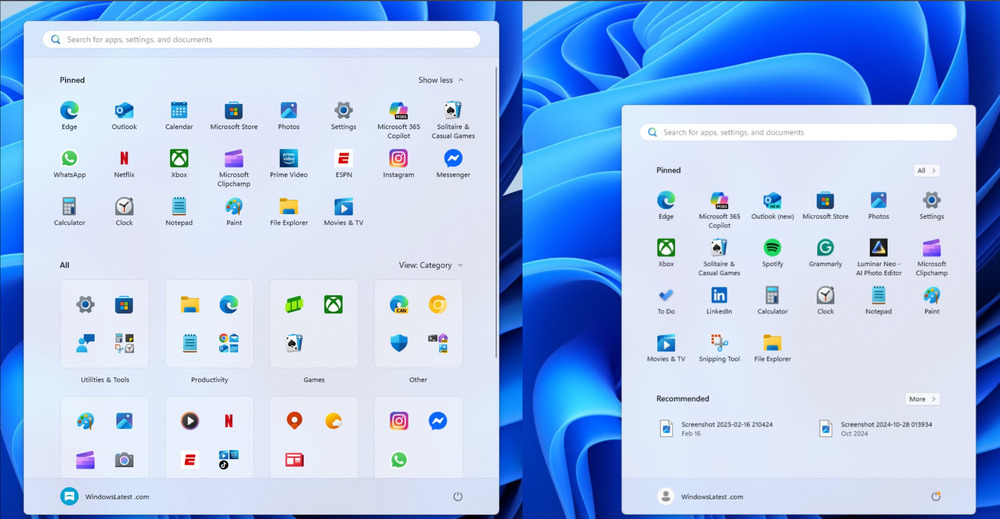Click More in Recommended section
1000x519 pixels.
[922, 399]
